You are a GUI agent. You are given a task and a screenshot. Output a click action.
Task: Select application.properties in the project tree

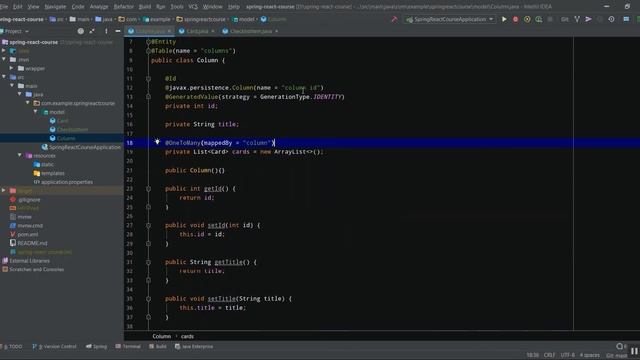[67, 182]
